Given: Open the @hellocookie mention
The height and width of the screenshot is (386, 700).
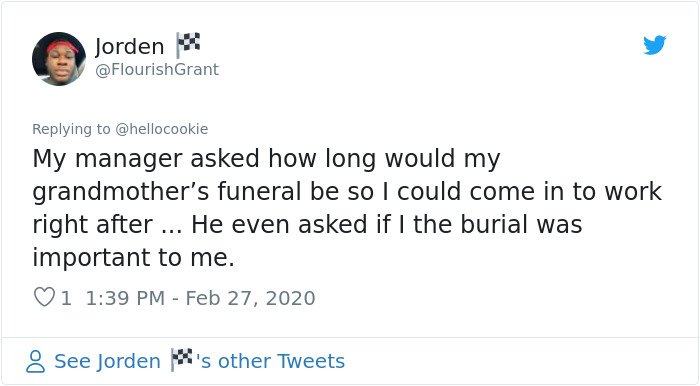Looking at the screenshot, I should click(162, 129).
